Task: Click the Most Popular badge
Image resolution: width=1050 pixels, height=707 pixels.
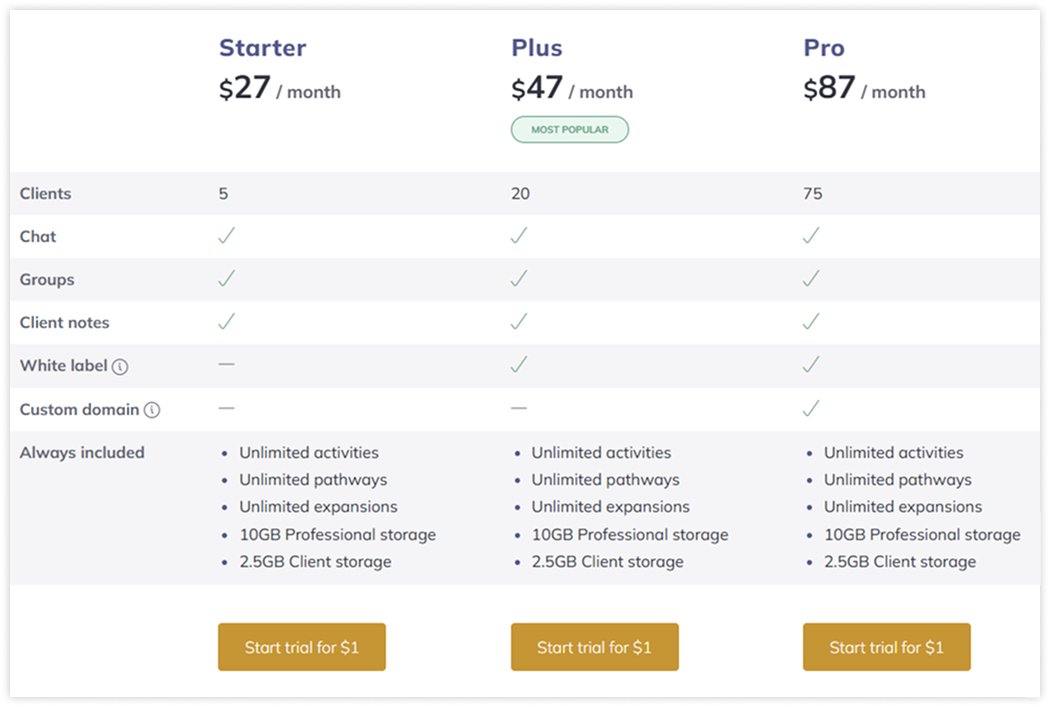Action: pos(570,129)
